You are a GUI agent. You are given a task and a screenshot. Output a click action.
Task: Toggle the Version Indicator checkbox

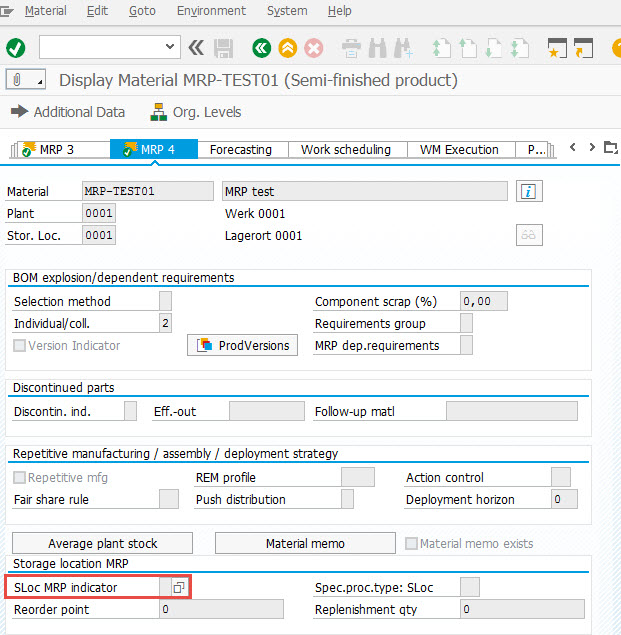(x=19, y=345)
